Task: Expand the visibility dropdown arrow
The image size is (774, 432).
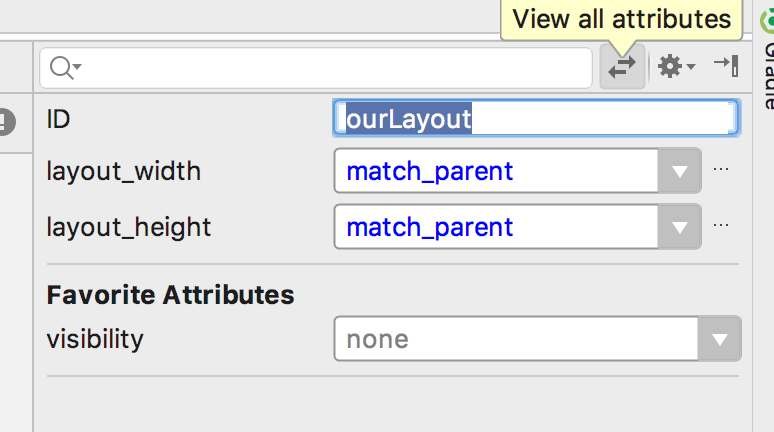Action: click(x=719, y=339)
